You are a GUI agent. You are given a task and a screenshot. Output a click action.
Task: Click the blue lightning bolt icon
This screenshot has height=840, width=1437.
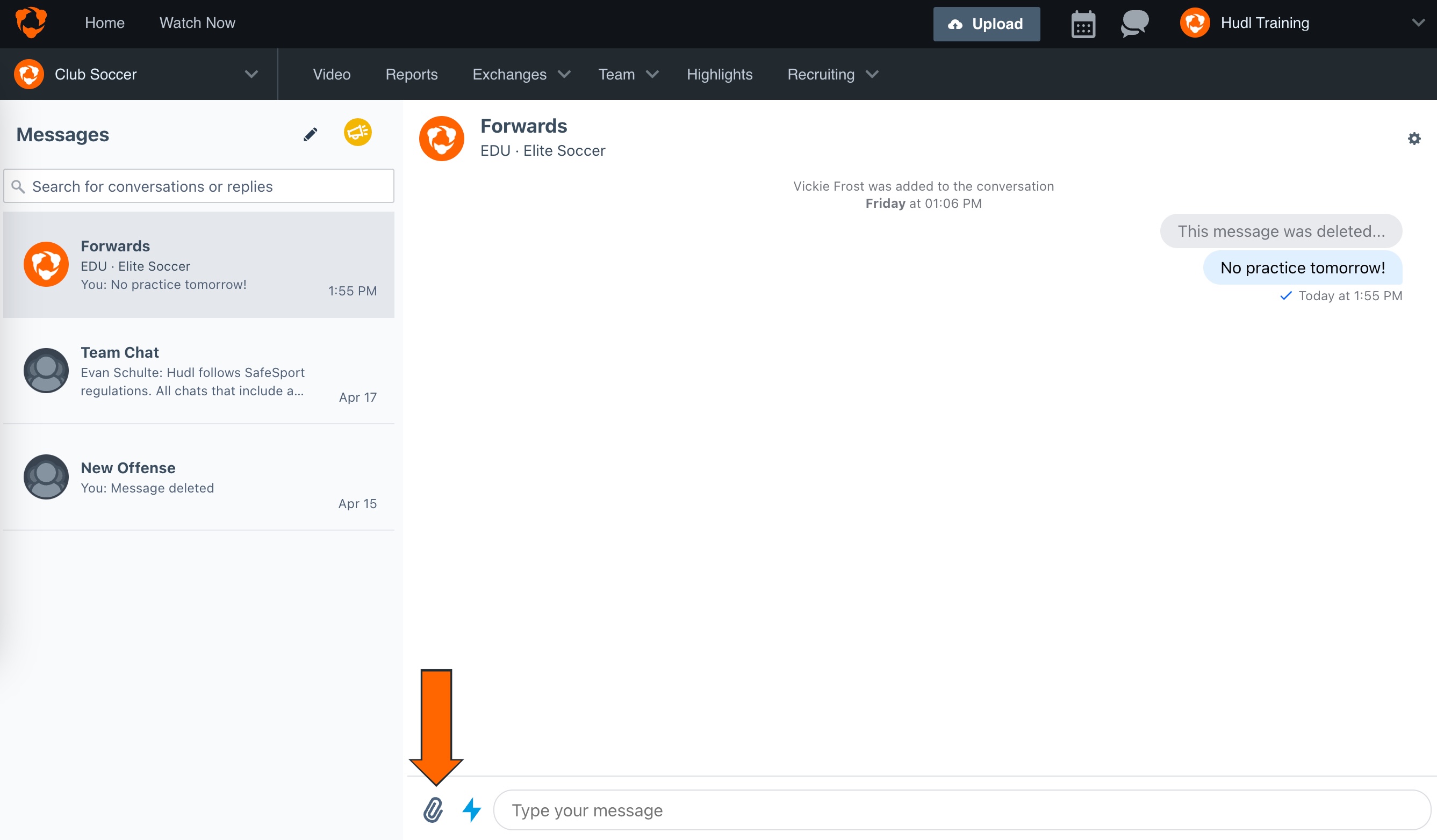click(472, 810)
